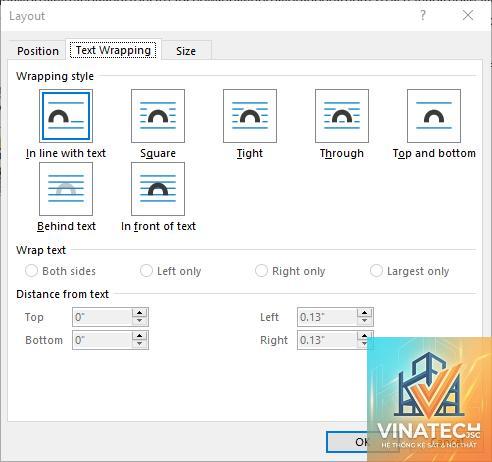Select the Through wrapping style icon
Viewport: 492px width, 462px height.
tap(342, 116)
